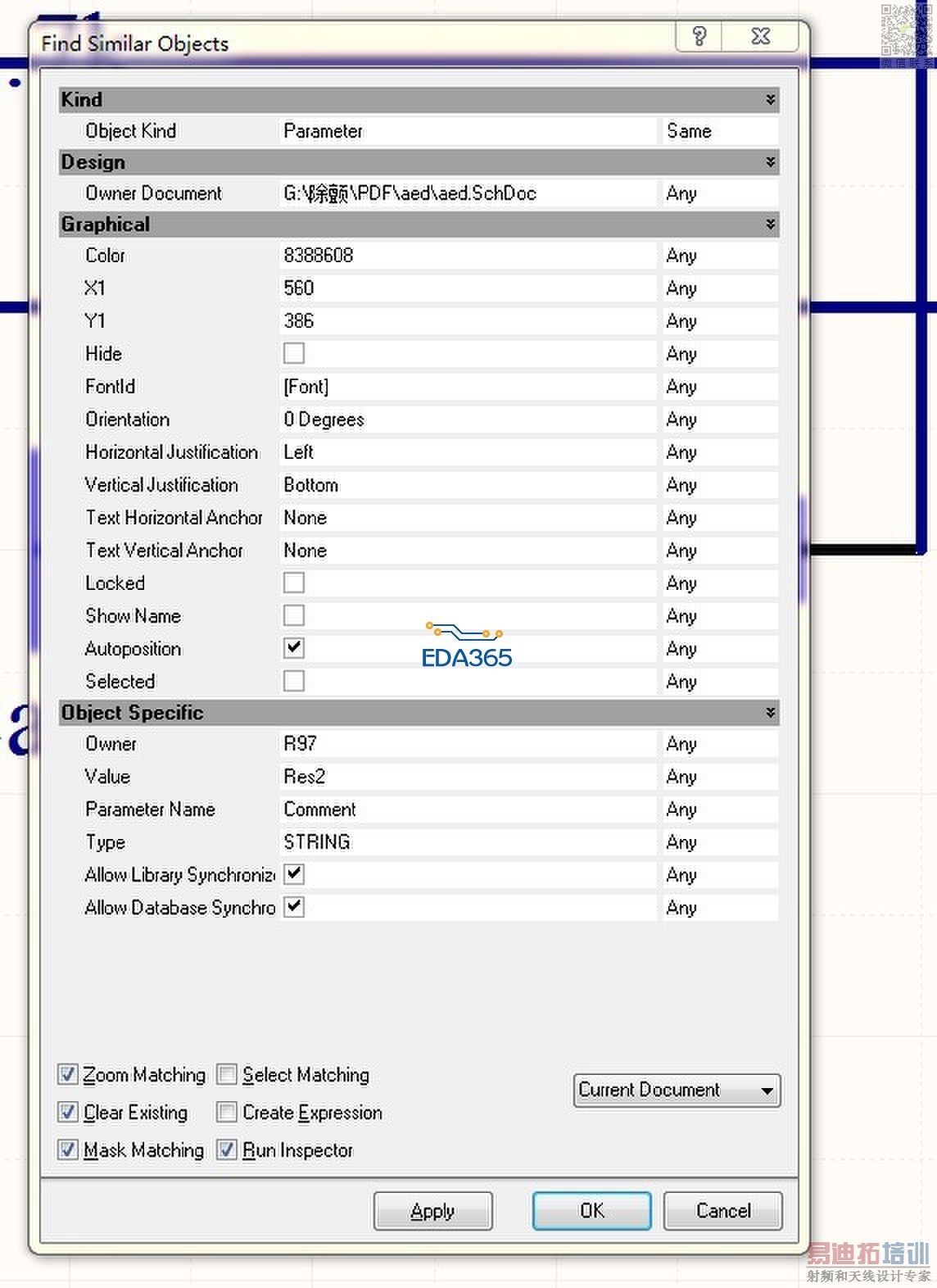Click the X1 value 560

468,288
